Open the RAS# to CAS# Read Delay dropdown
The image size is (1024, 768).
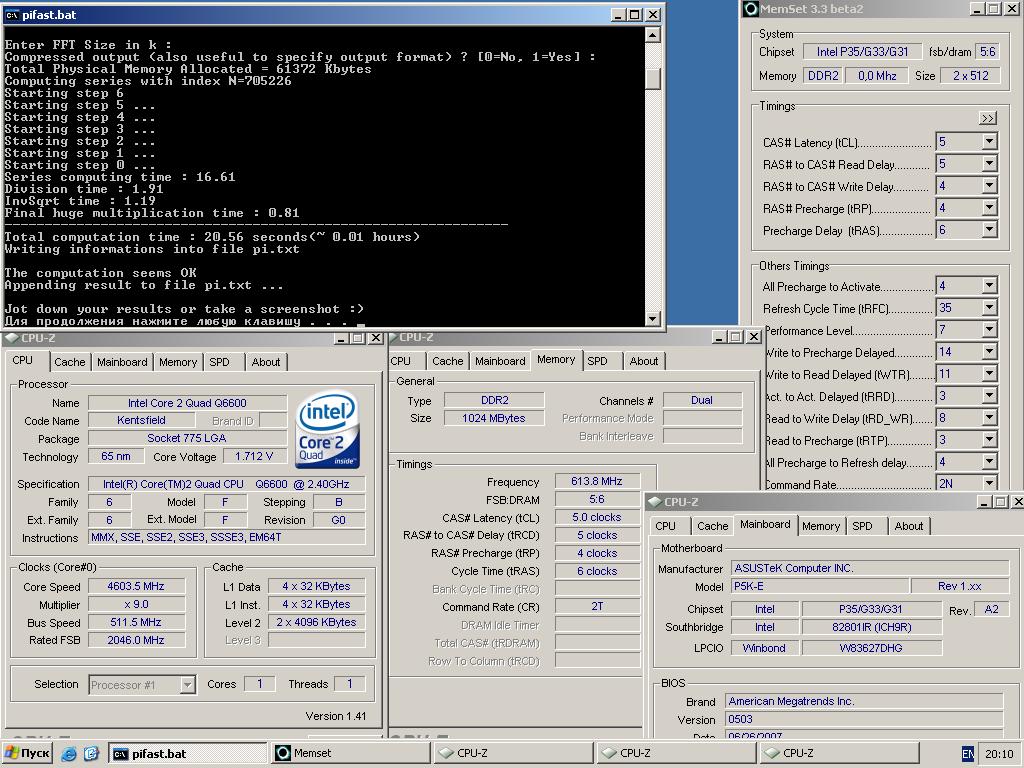click(989, 164)
